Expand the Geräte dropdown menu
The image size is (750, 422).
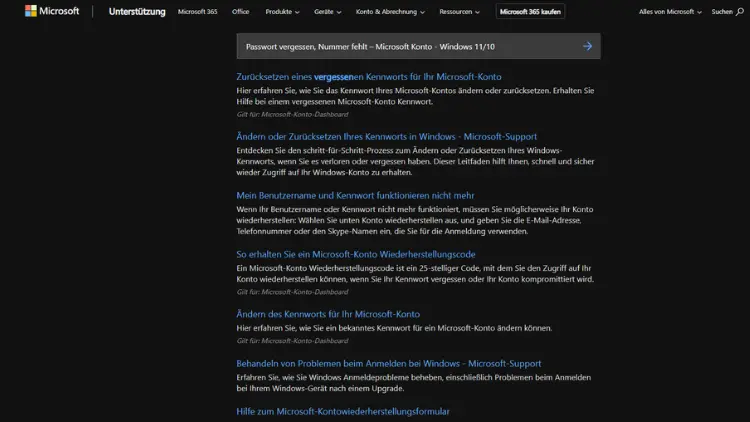point(328,11)
